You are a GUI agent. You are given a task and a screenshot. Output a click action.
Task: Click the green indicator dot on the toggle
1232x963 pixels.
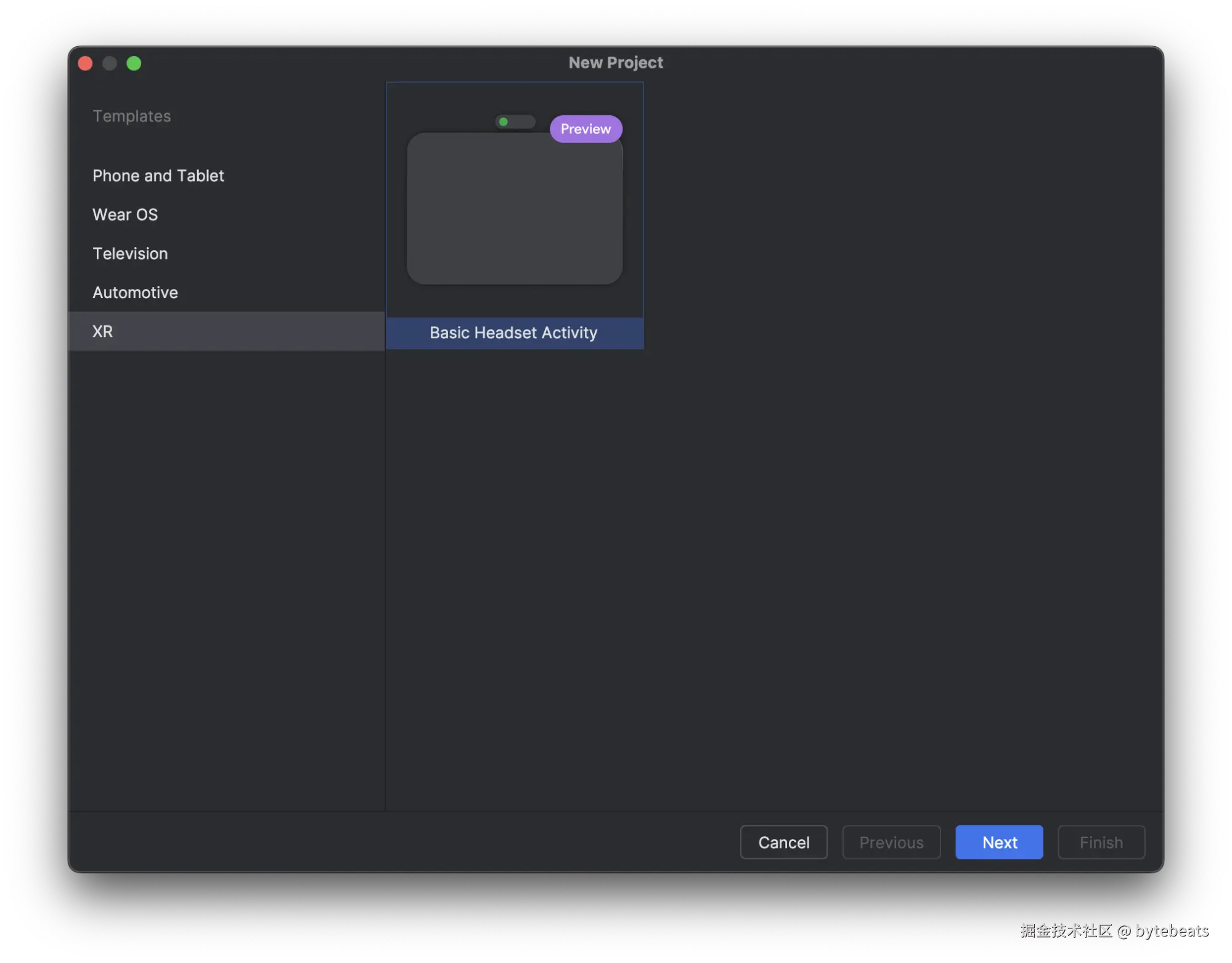point(504,121)
